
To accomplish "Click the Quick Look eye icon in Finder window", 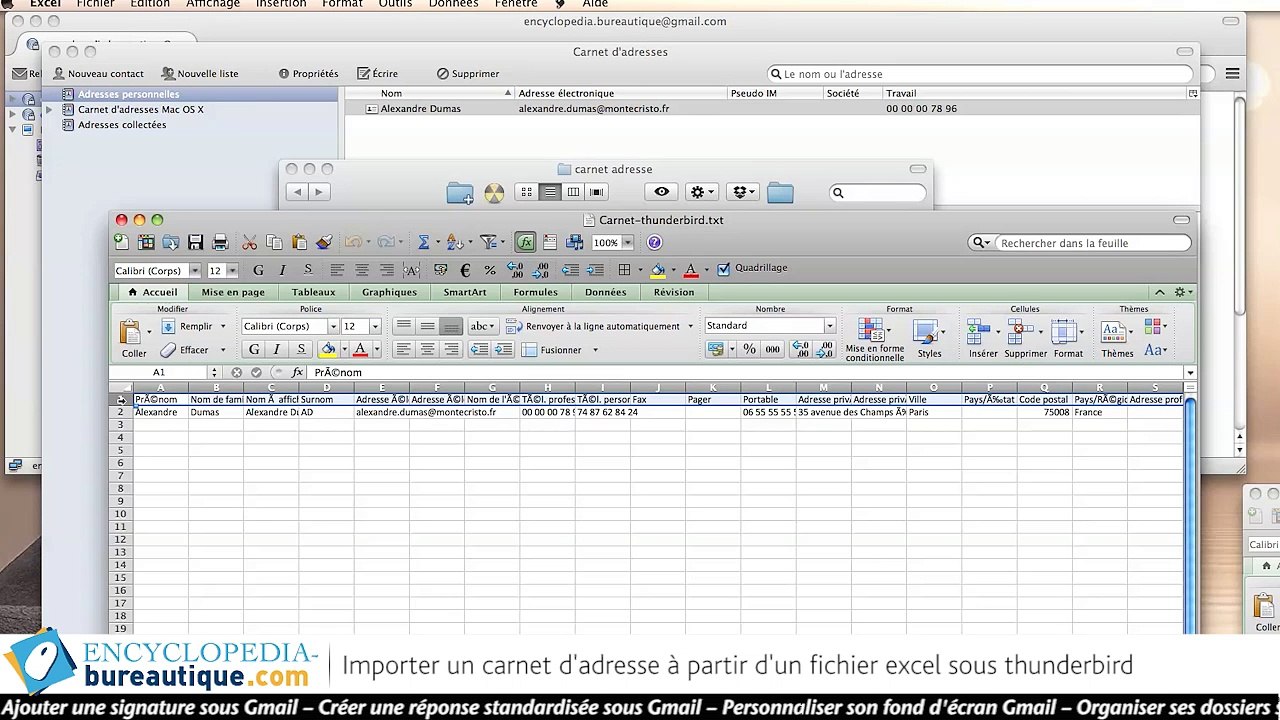I will click(662, 192).
